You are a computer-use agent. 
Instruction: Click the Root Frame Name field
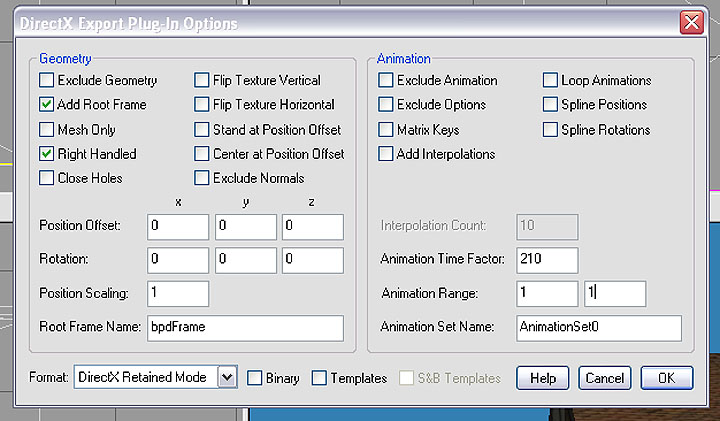(245, 328)
